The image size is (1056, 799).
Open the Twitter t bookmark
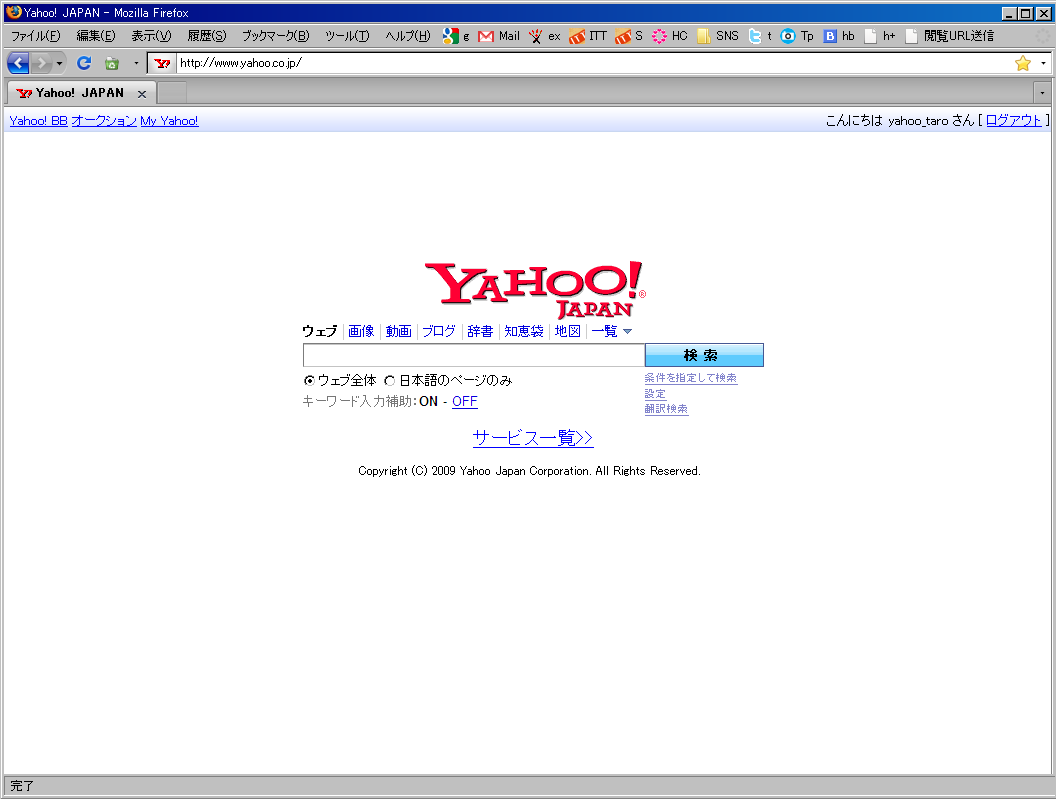pyautogui.click(x=760, y=36)
